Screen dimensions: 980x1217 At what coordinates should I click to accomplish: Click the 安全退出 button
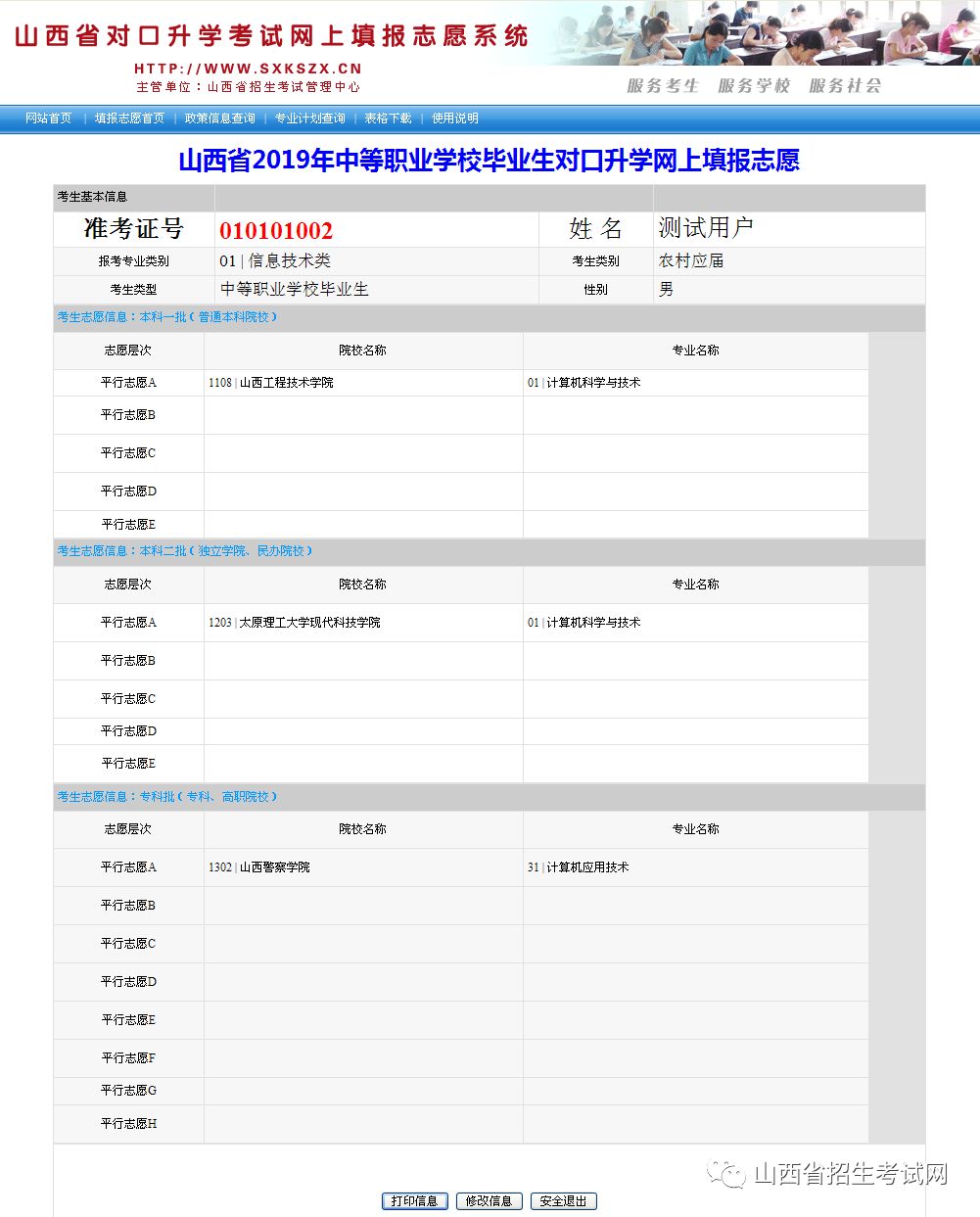[563, 1201]
